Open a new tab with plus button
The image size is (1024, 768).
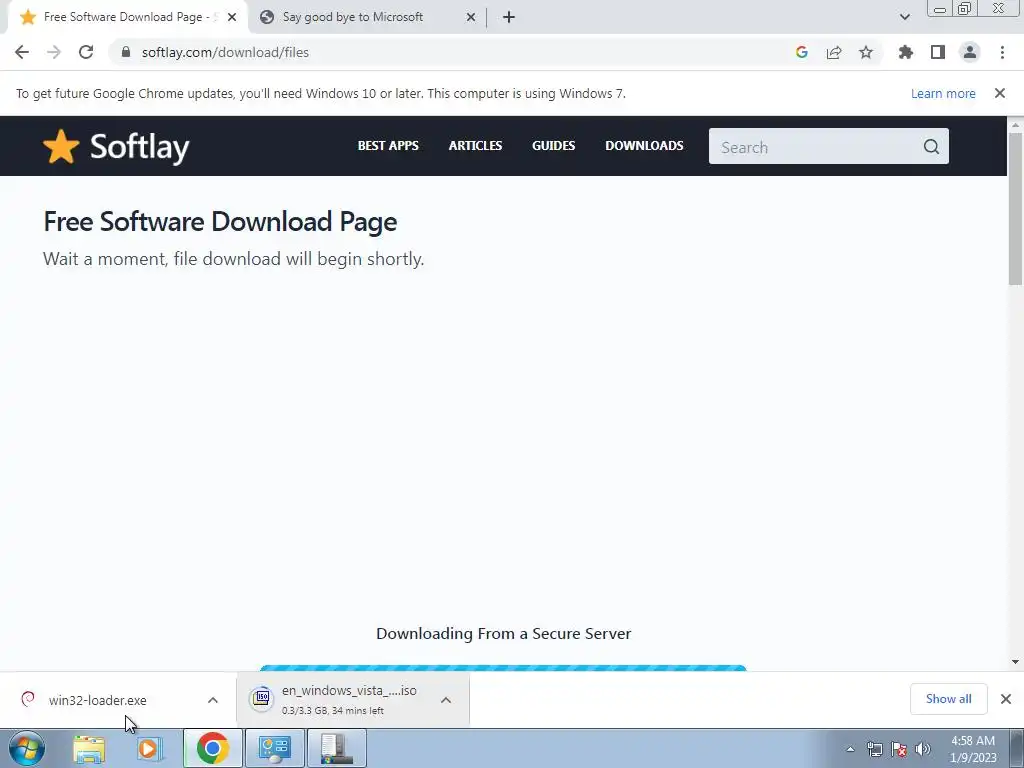click(509, 17)
